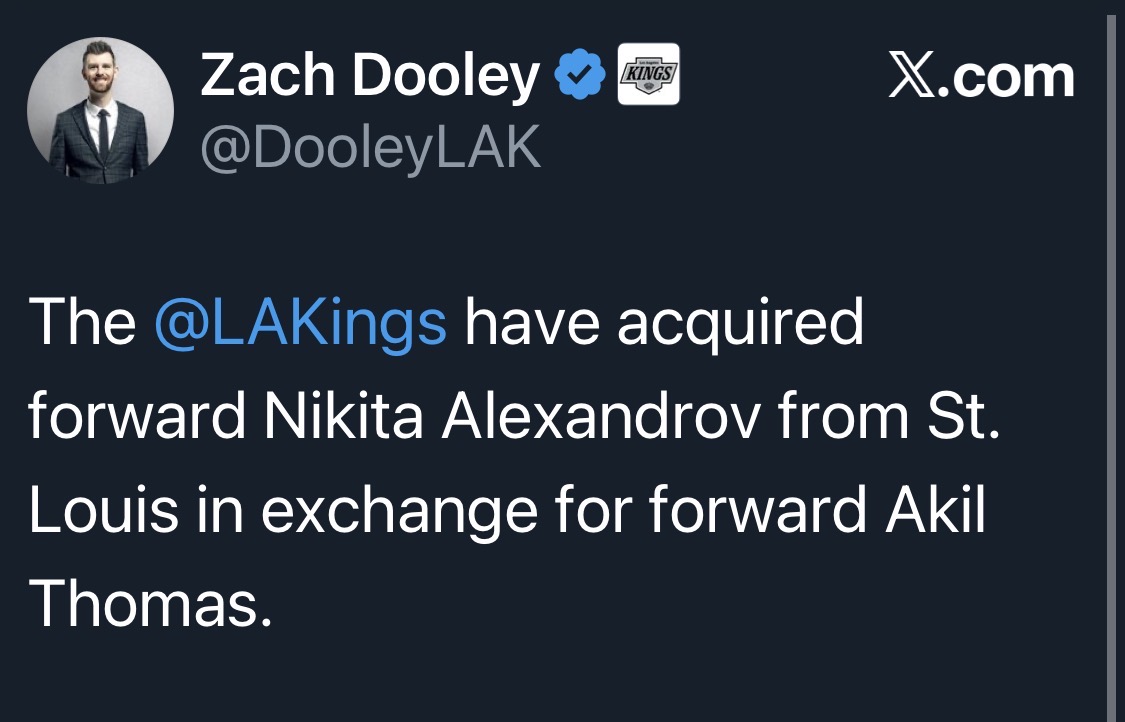The height and width of the screenshot is (722, 1125).
Task: Click the word "Thomas." ending the tweet
Action: tap(150, 602)
